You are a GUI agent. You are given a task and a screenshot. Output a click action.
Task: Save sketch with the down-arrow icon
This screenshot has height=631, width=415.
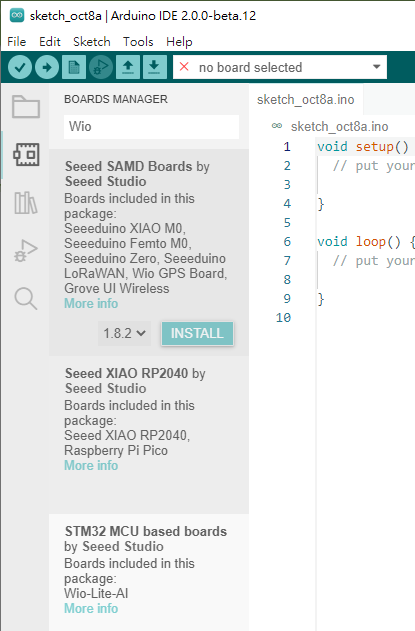[x=154, y=67]
